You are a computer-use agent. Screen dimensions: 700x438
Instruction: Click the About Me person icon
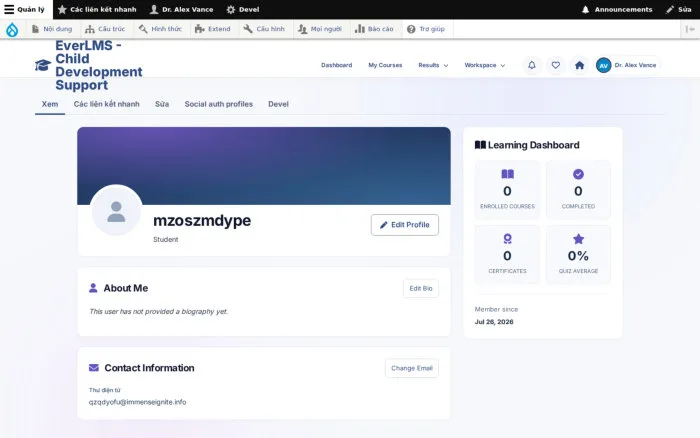(93, 288)
